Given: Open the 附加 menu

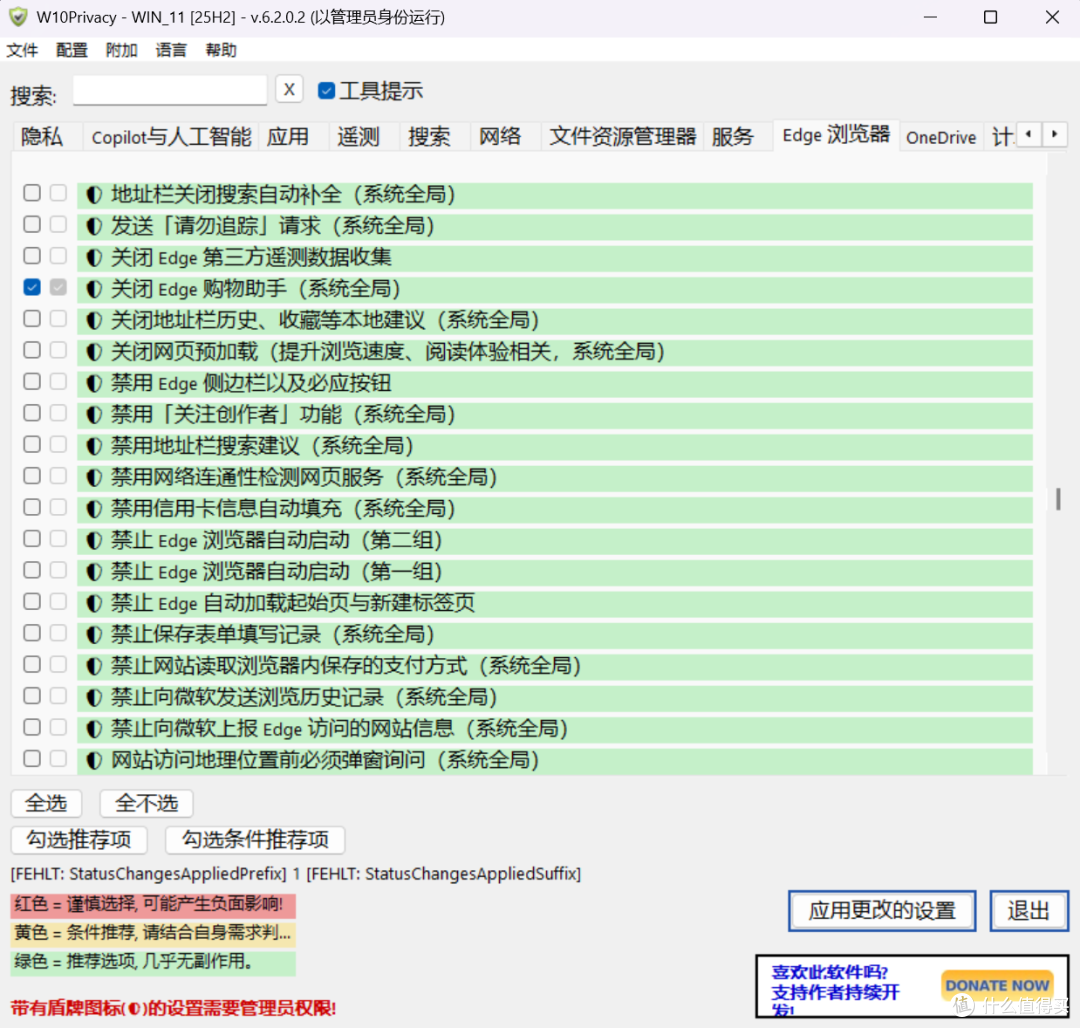Looking at the screenshot, I should click(x=122, y=50).
